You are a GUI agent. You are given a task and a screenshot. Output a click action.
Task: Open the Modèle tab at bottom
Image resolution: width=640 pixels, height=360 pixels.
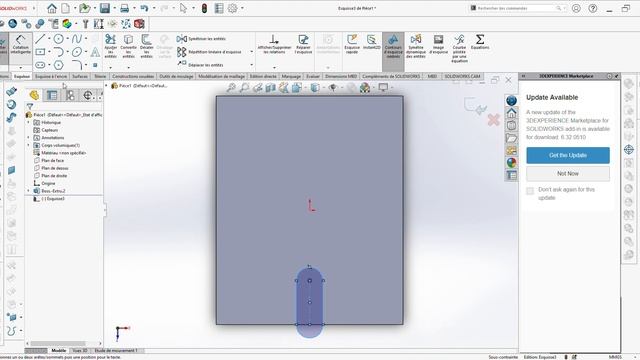tap(59, 351)
